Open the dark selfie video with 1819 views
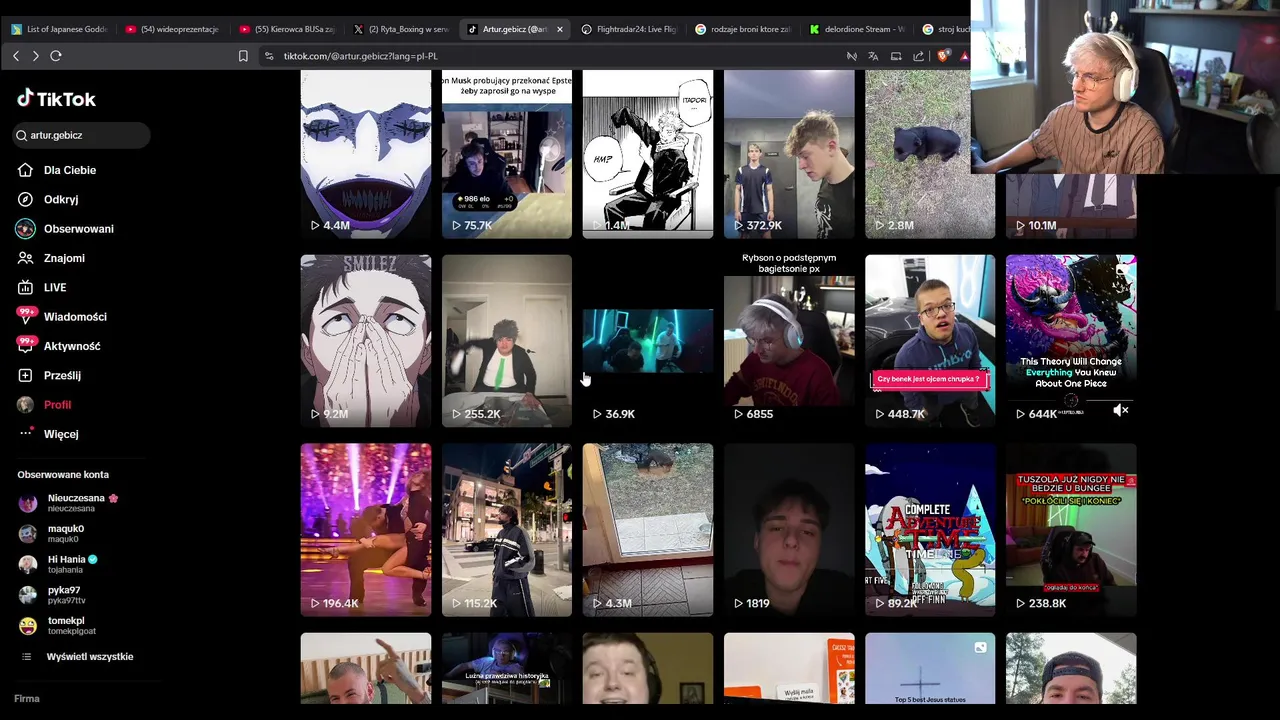Image resolution: width=1280 pixels, height=720 pixels. tap(789, 530)
